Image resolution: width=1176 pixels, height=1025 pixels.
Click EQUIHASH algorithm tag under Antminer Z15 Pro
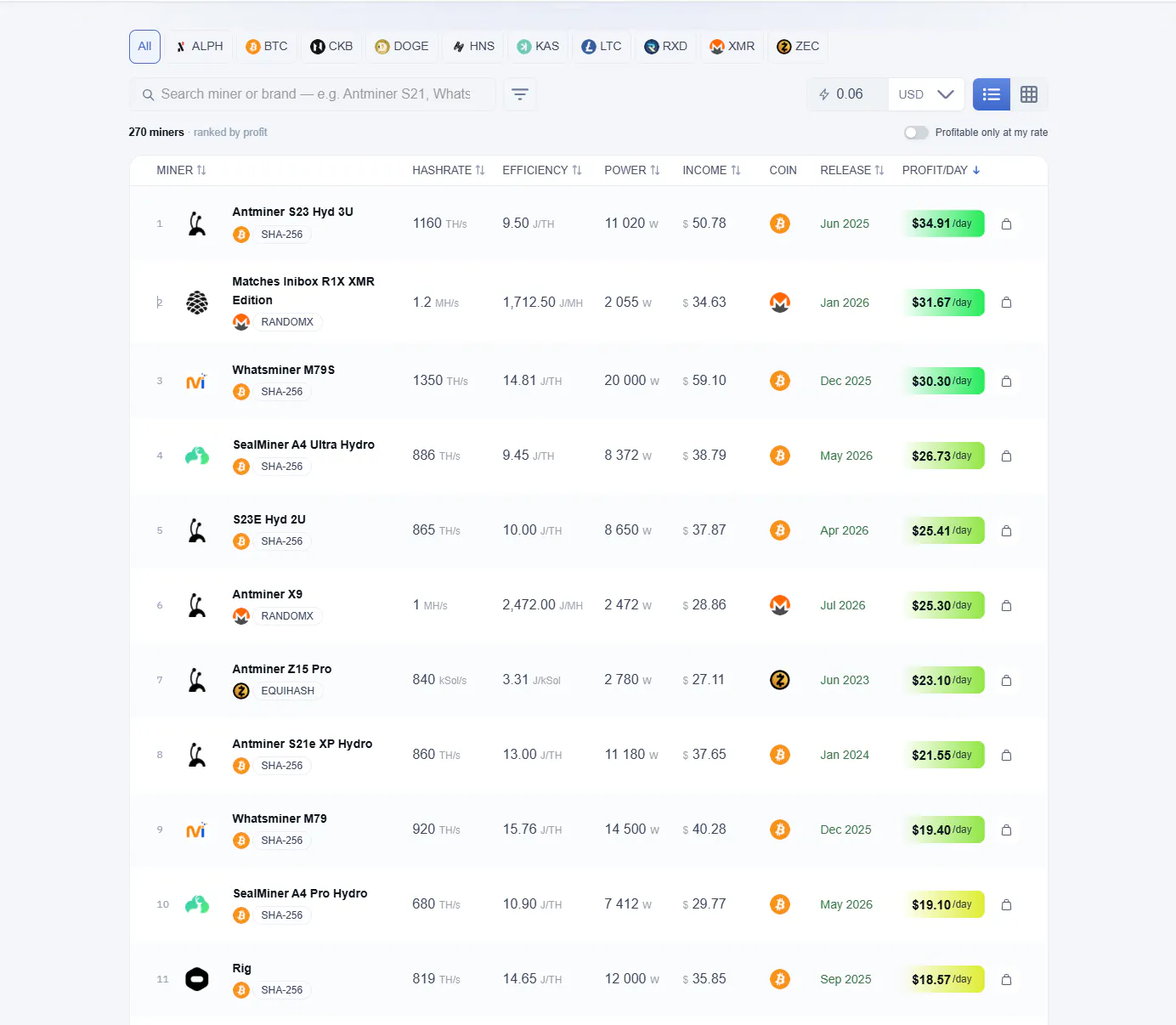287,691
